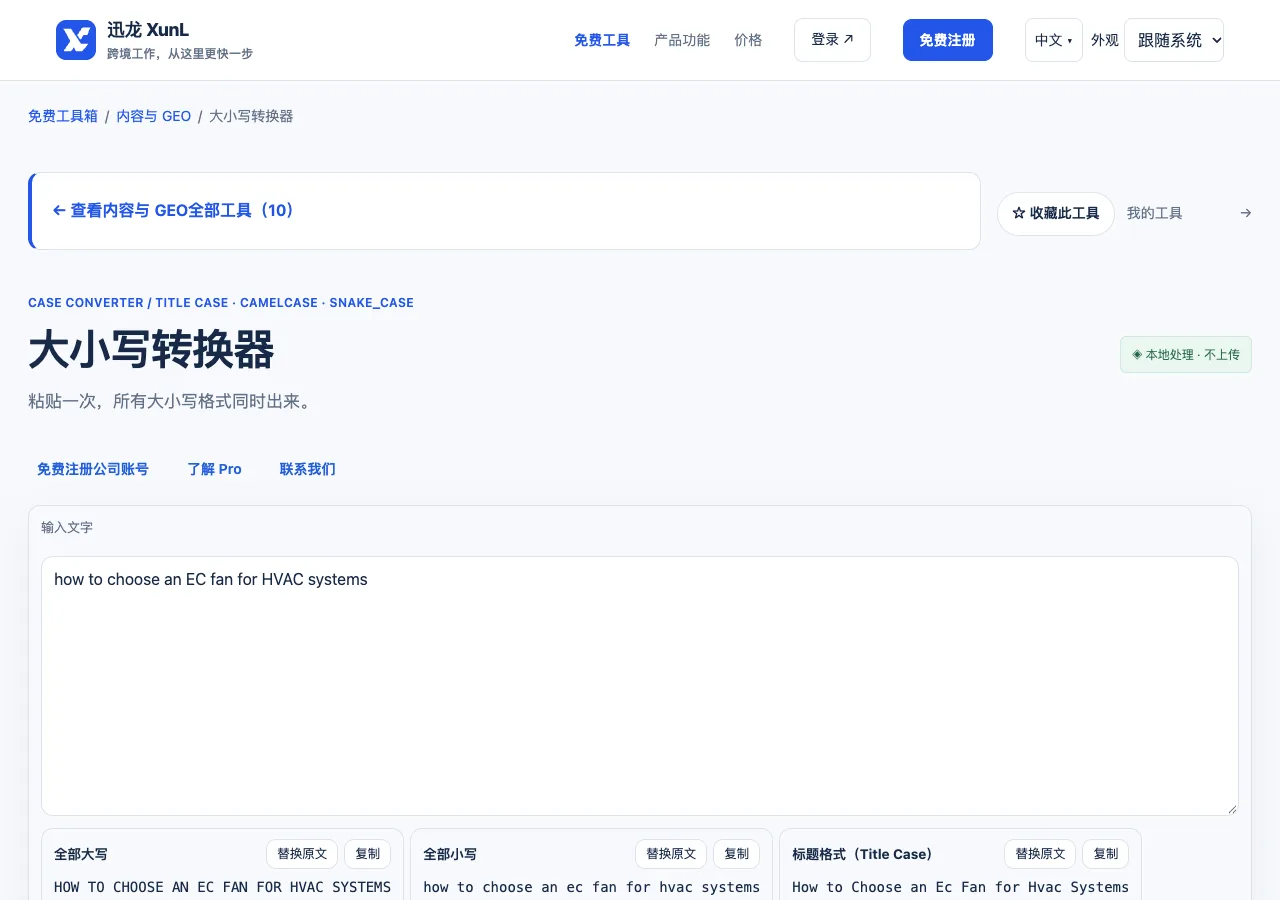Screen dimensions: 1280x900
Task: Open the 跟随系统 appearance dropdown
Action: (1174, 40)
